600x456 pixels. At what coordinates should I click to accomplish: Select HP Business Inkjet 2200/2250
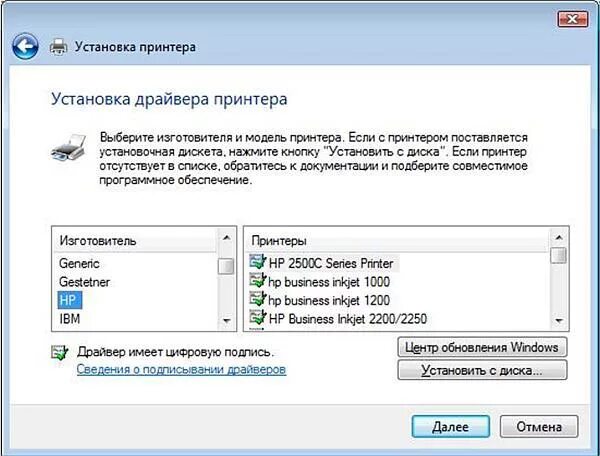347,319
